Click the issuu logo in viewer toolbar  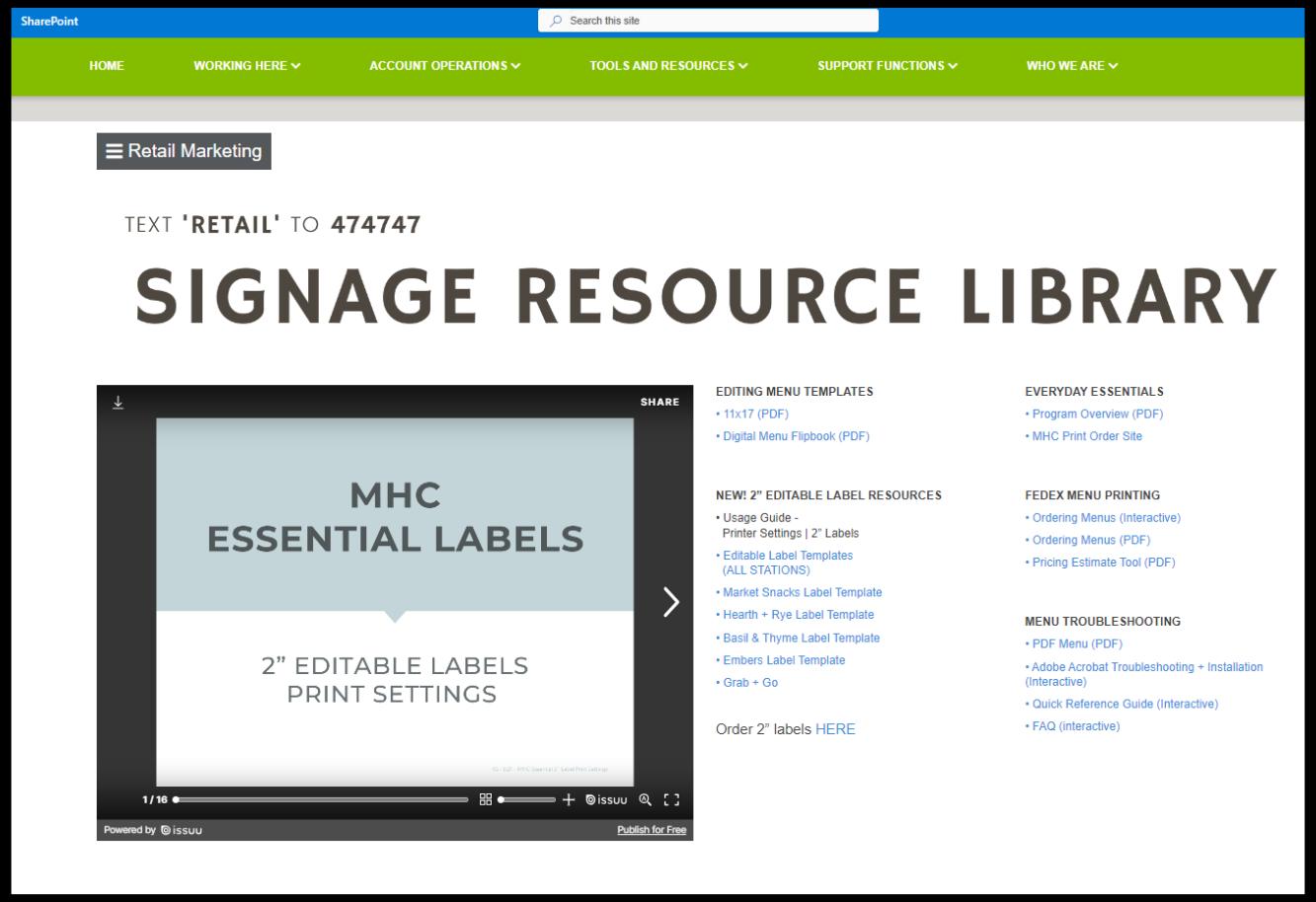pyautogui.click(x=606, y=799)
